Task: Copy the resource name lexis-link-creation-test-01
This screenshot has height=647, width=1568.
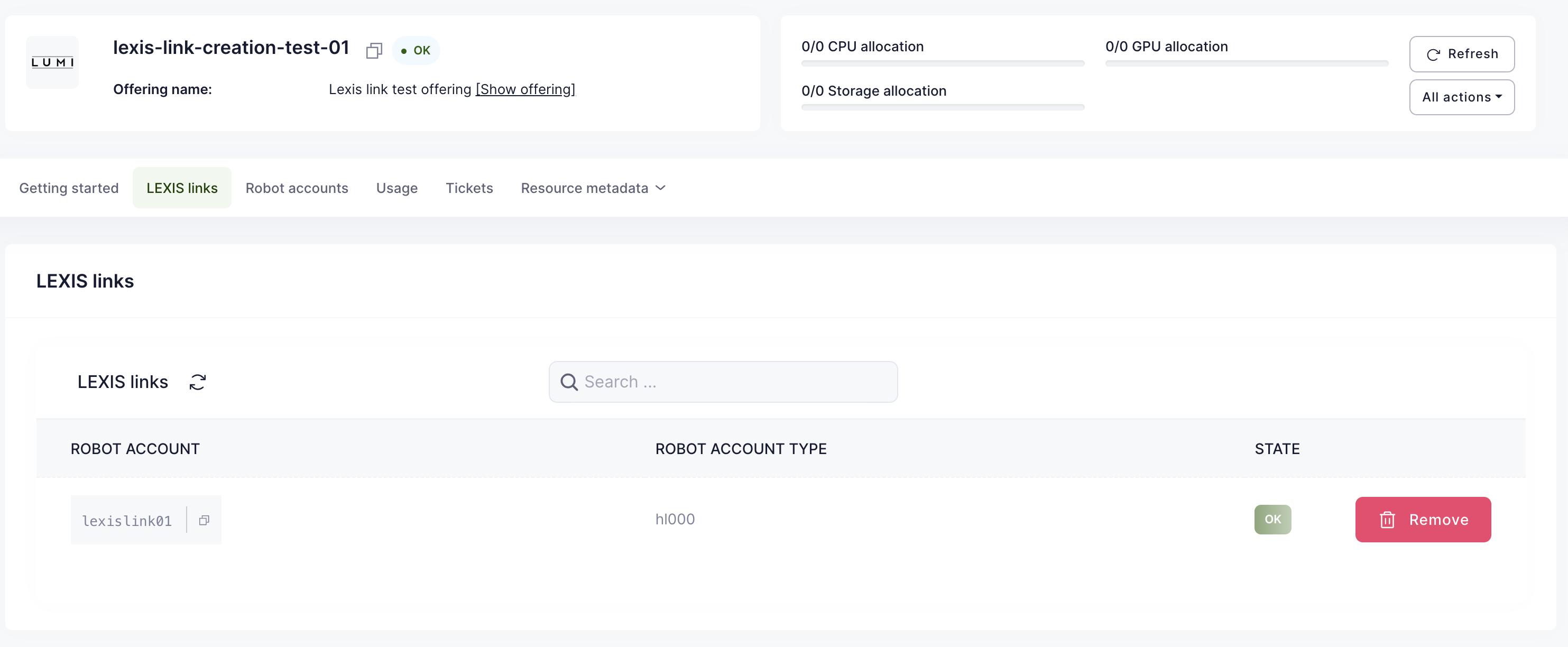Action: 374,51
